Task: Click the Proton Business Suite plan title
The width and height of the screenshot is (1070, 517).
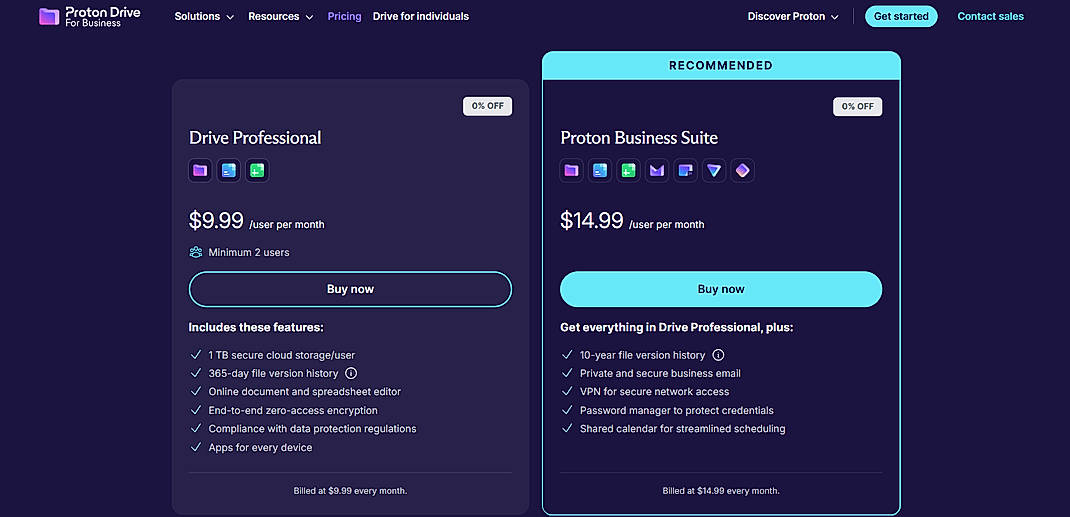Action: click(x=639, y=138)
